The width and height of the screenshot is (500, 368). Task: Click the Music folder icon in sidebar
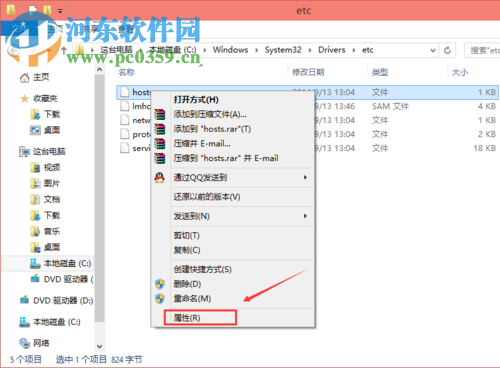(x=35, y=231)
